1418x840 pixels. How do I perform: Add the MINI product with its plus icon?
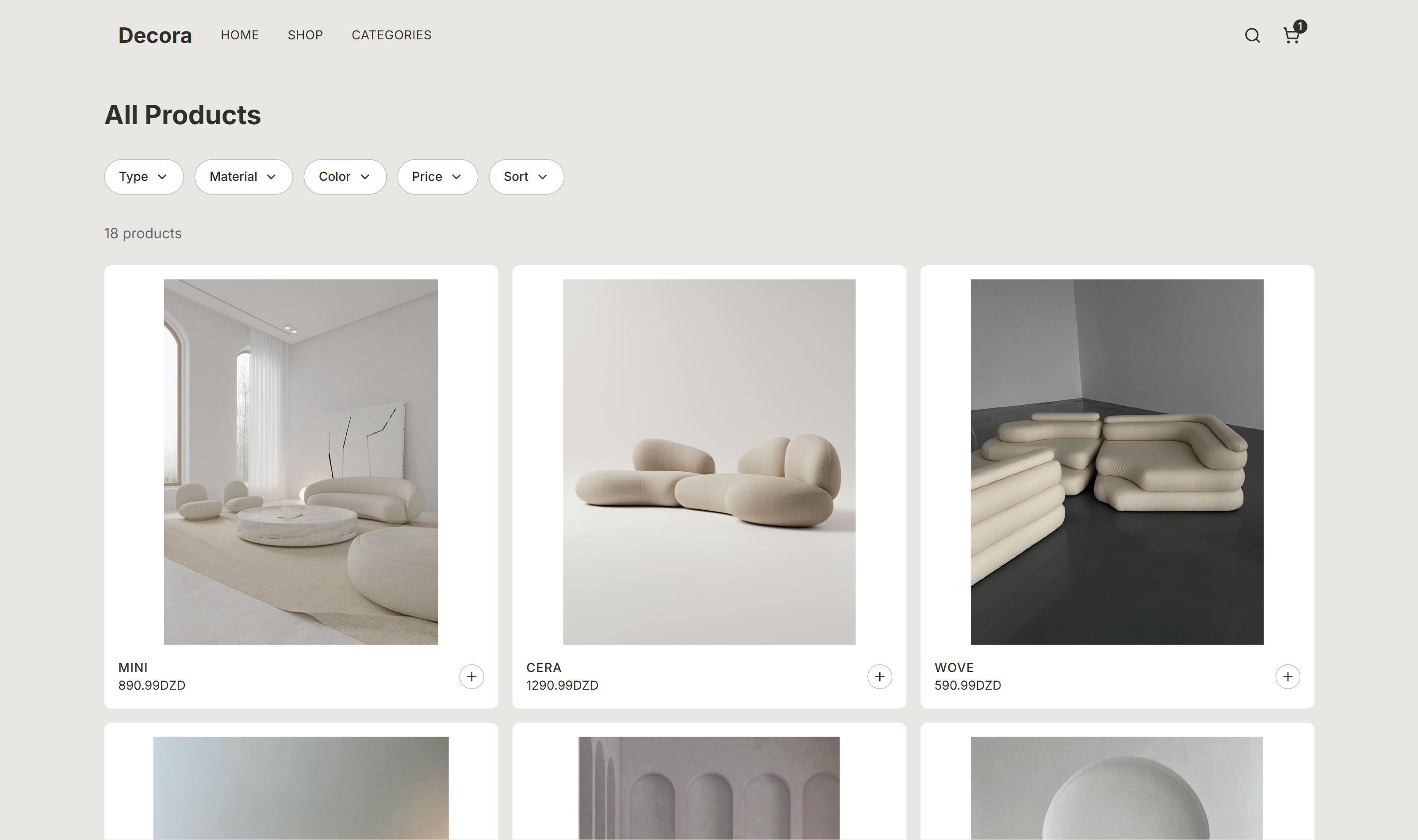(x=471, y=676)
